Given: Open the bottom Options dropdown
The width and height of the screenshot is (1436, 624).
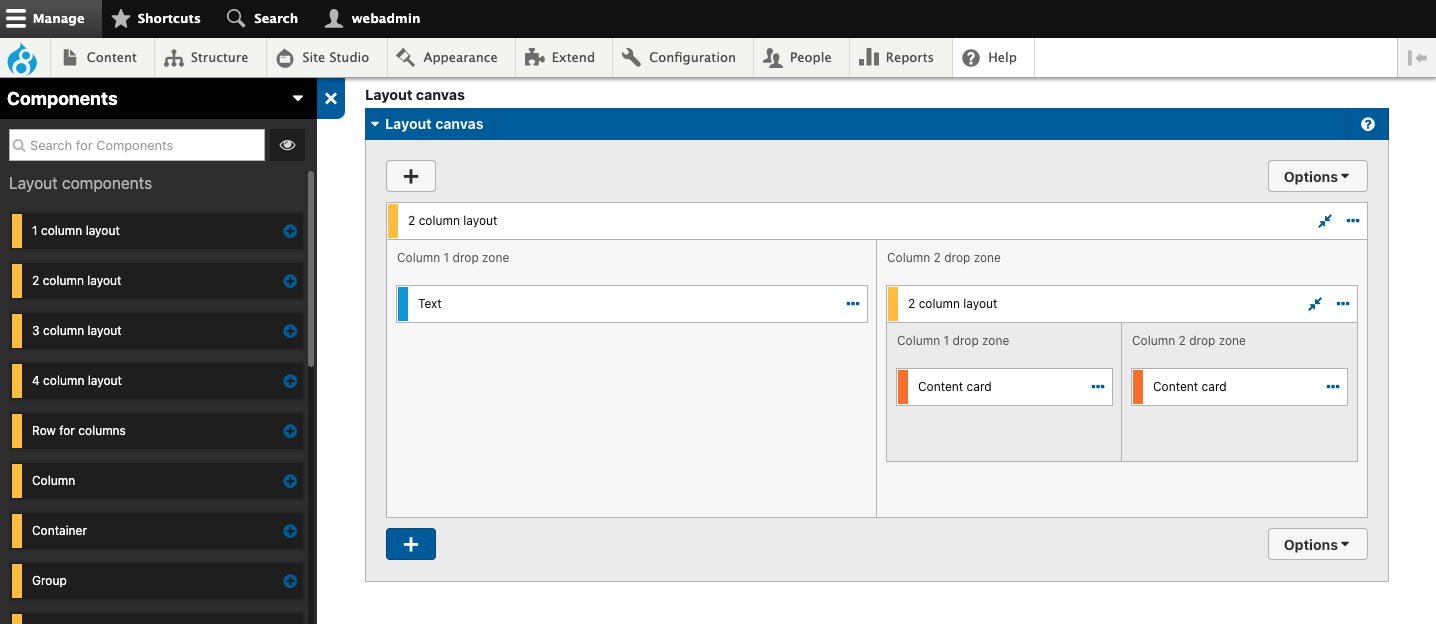Looking at the screenshot, I should tap(1317, 545).
